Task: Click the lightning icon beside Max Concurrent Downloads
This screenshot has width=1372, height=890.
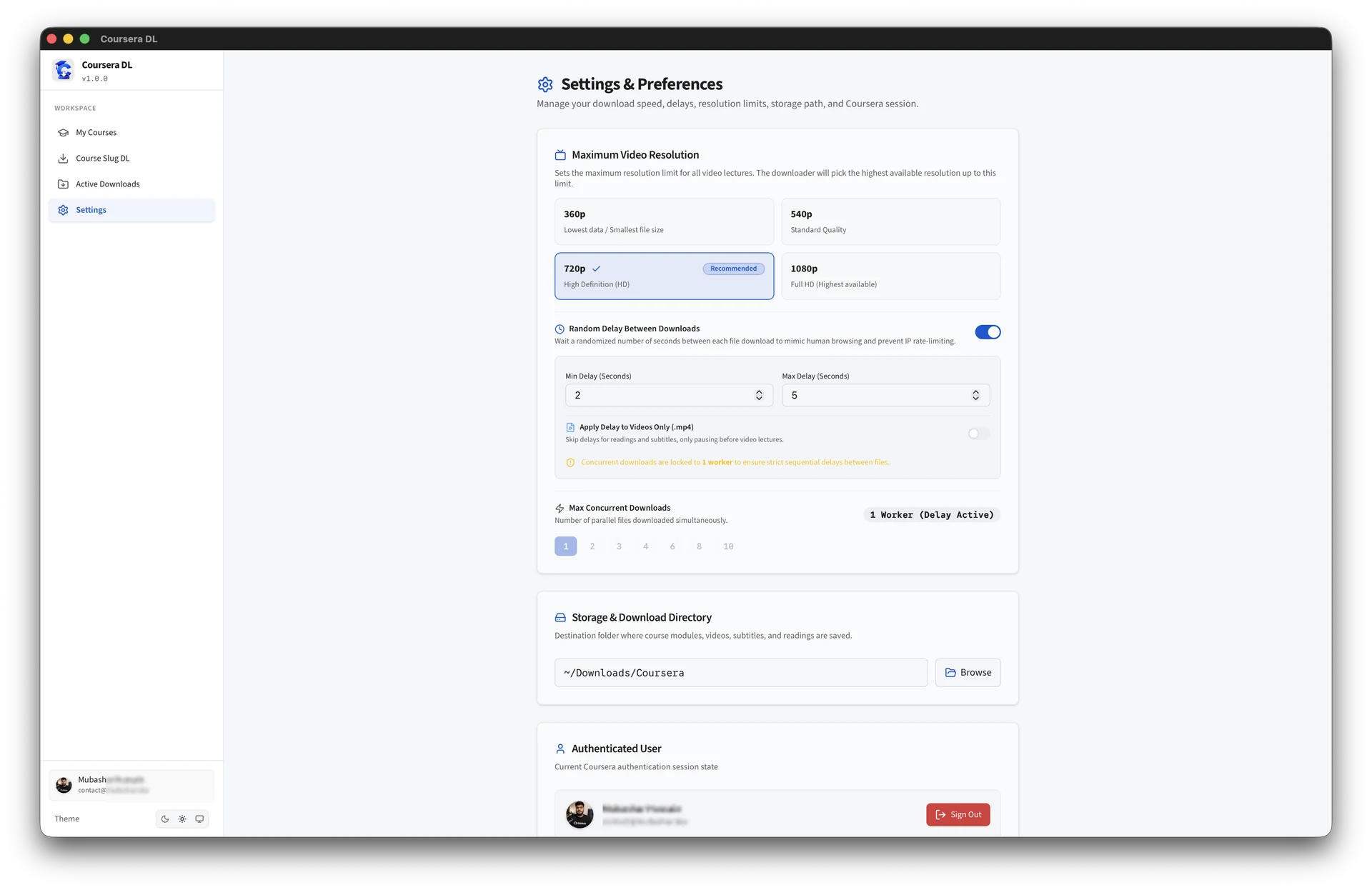Action: pos(560,509)
